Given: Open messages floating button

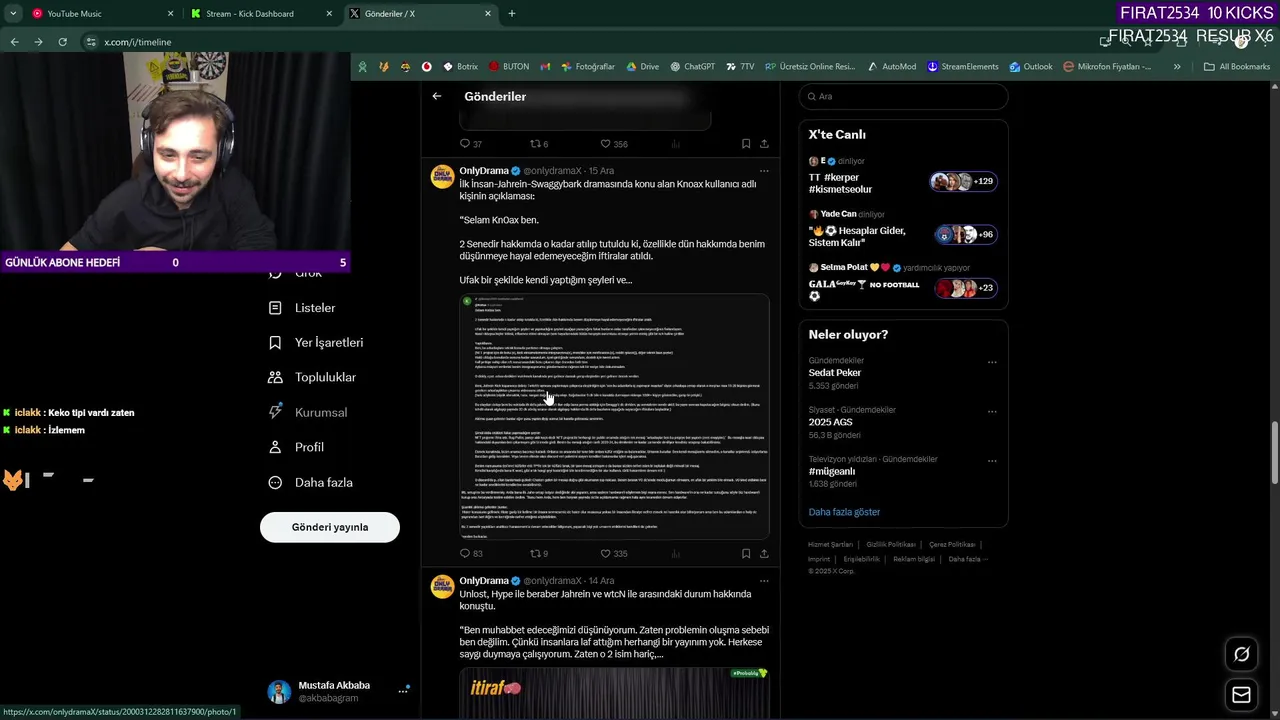Looking at the screenshot, I should [x=1241, y=695].
